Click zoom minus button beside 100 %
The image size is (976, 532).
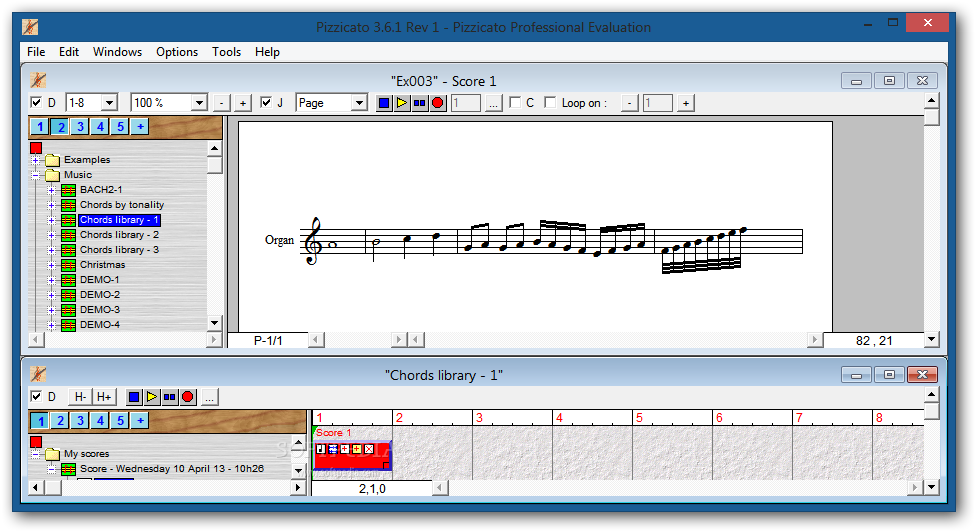[x=222, y=103]
